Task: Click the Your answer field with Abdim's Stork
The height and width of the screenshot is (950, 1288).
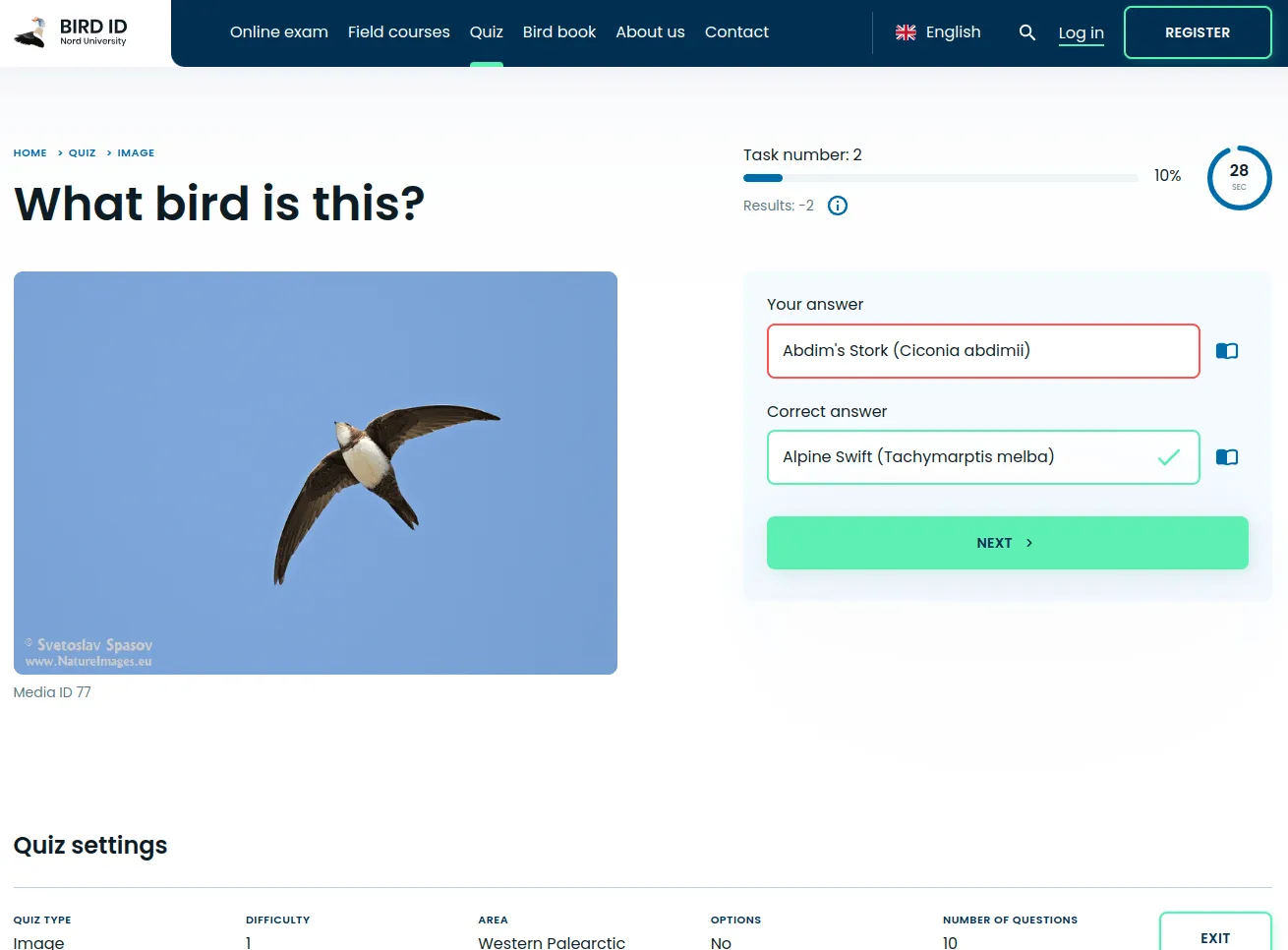Action: pos(983,351)
